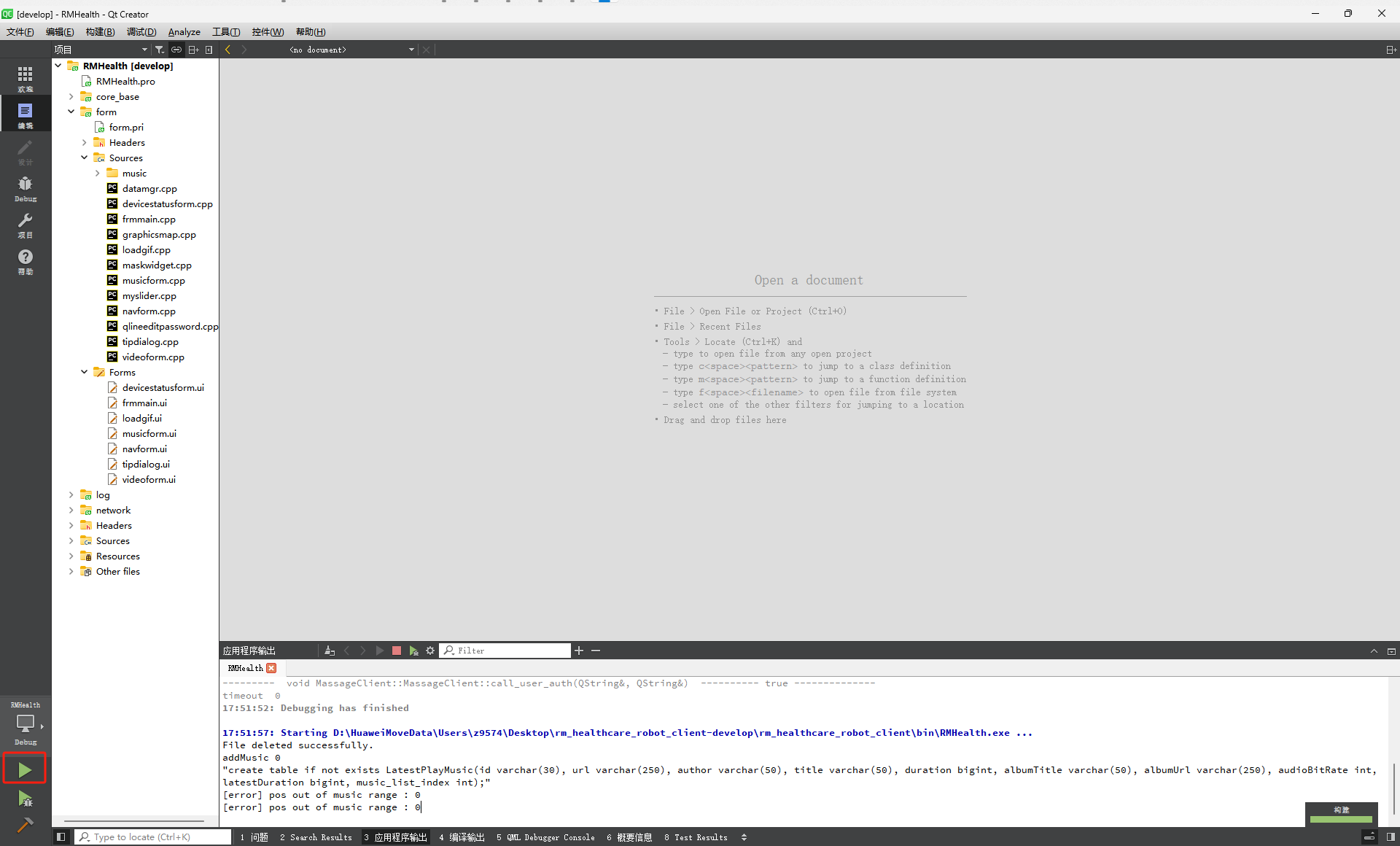Open 4 编译输出 compile output pane
This screenshot has width=1400, height=846.
462,837
